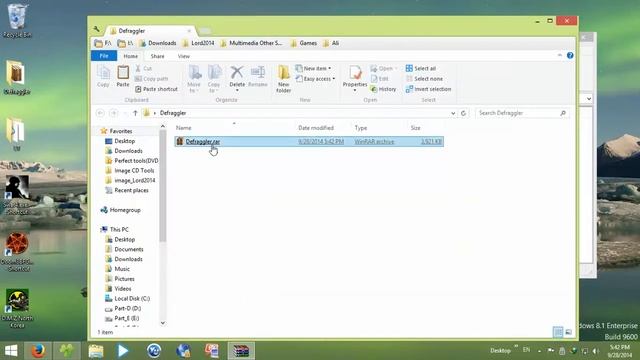
Task: Select the Defraggler.rar file
Action: [x=309, y=142]
